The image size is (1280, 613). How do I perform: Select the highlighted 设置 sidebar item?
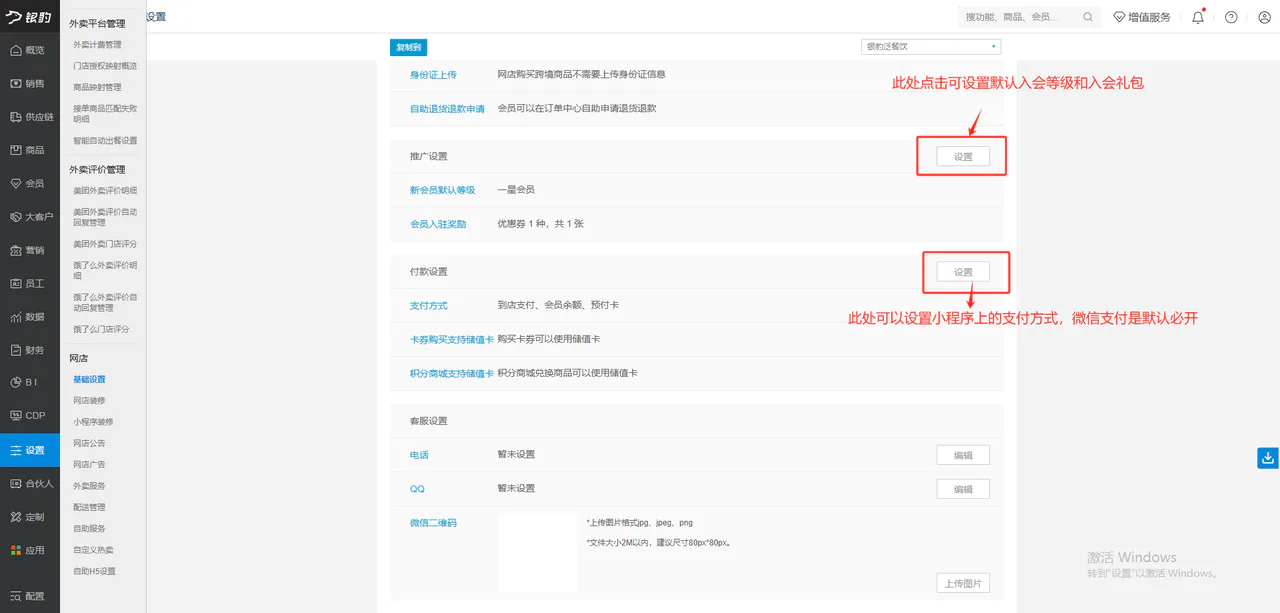pyautogui.click(x=29, y=450)
